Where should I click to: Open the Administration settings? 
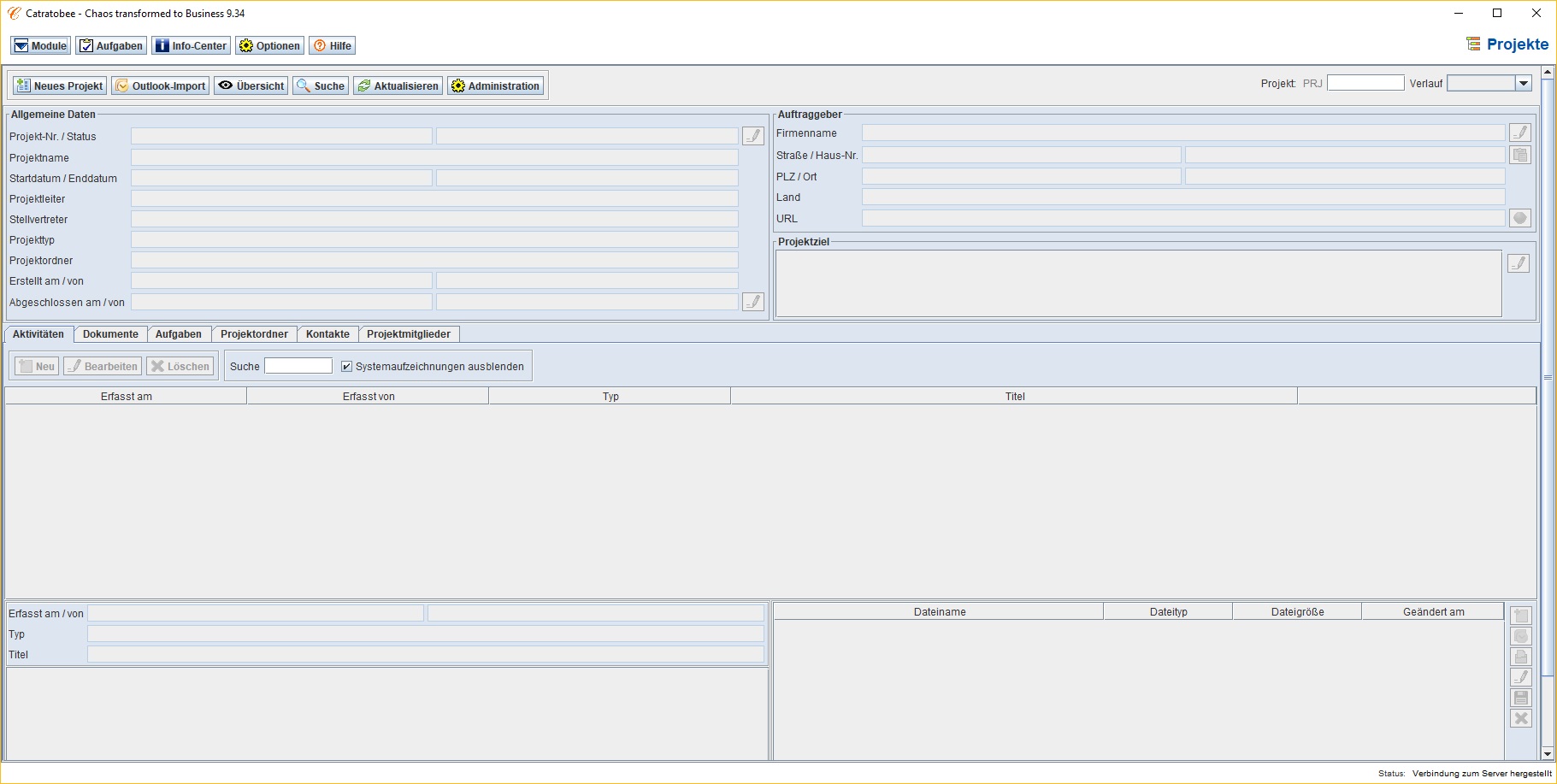(495, 86)
